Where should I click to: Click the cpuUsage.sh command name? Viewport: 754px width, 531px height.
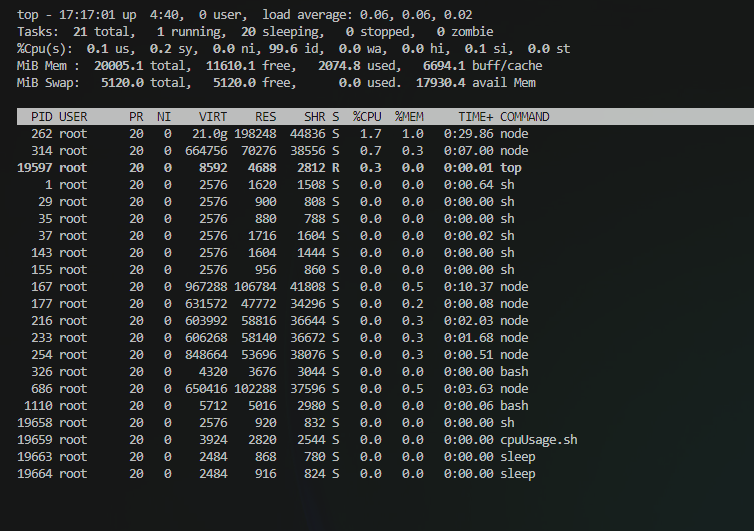coord(539,440)
